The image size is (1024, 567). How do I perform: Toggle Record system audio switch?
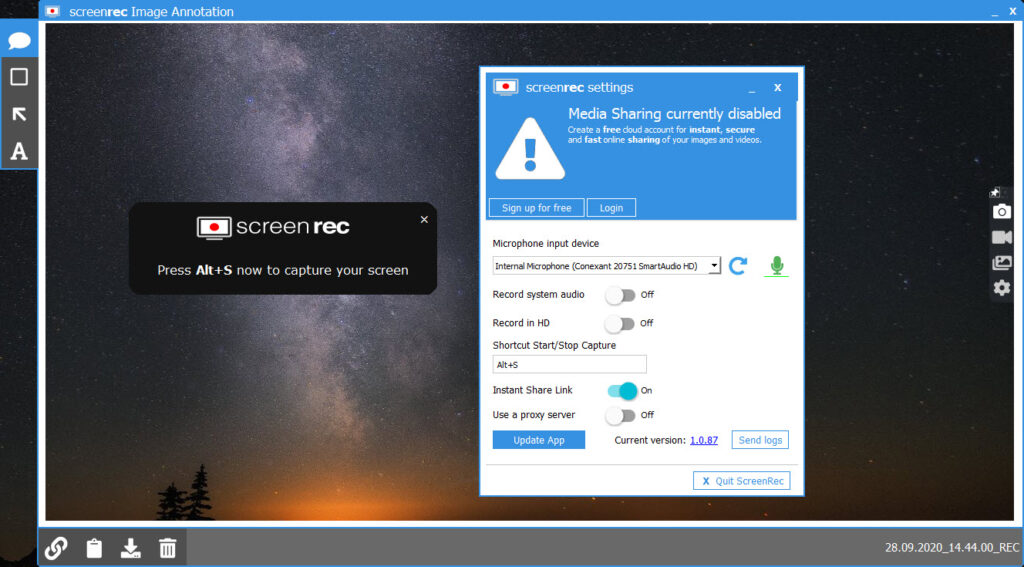[x=620, y=295]
